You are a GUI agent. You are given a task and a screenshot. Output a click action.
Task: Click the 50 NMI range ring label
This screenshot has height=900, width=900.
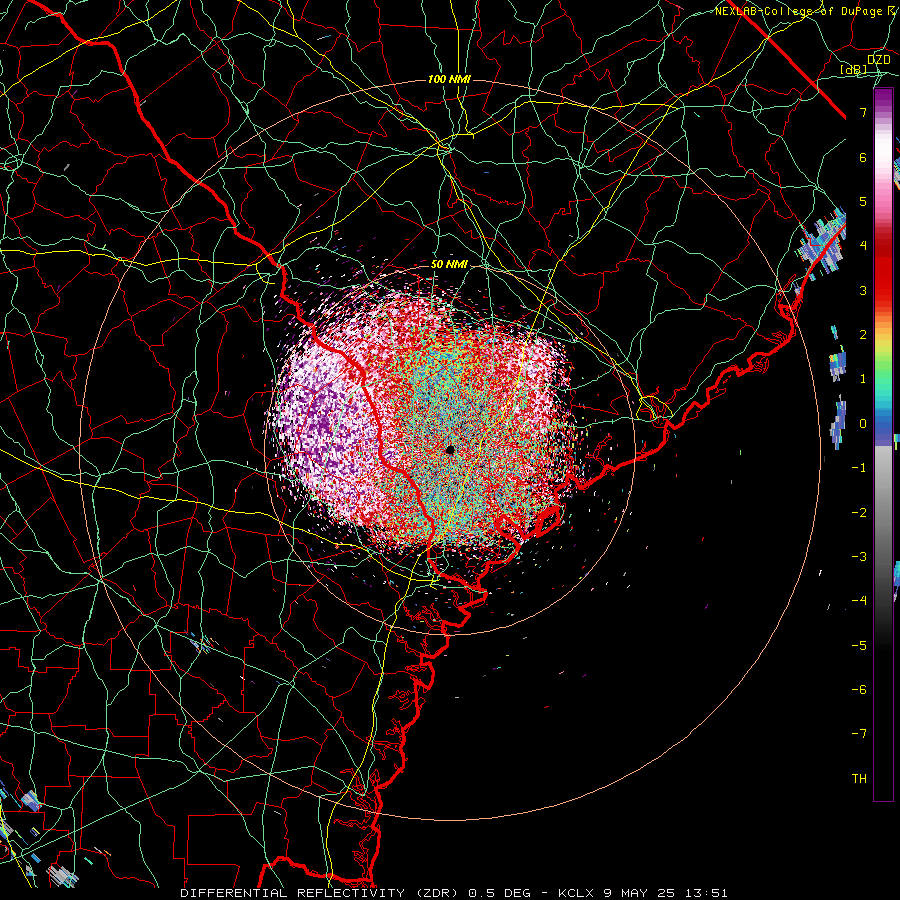tap(449, 264)
